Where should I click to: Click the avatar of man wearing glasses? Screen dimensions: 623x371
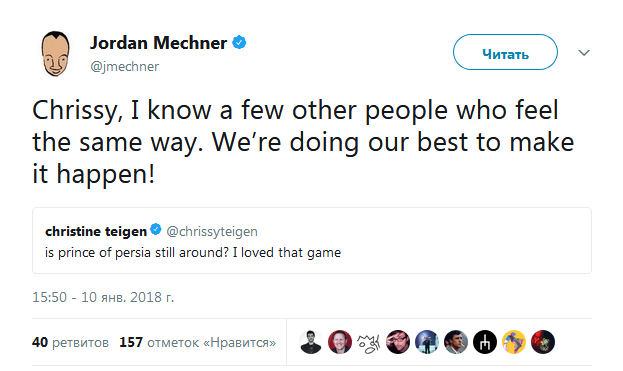[398, 342]
